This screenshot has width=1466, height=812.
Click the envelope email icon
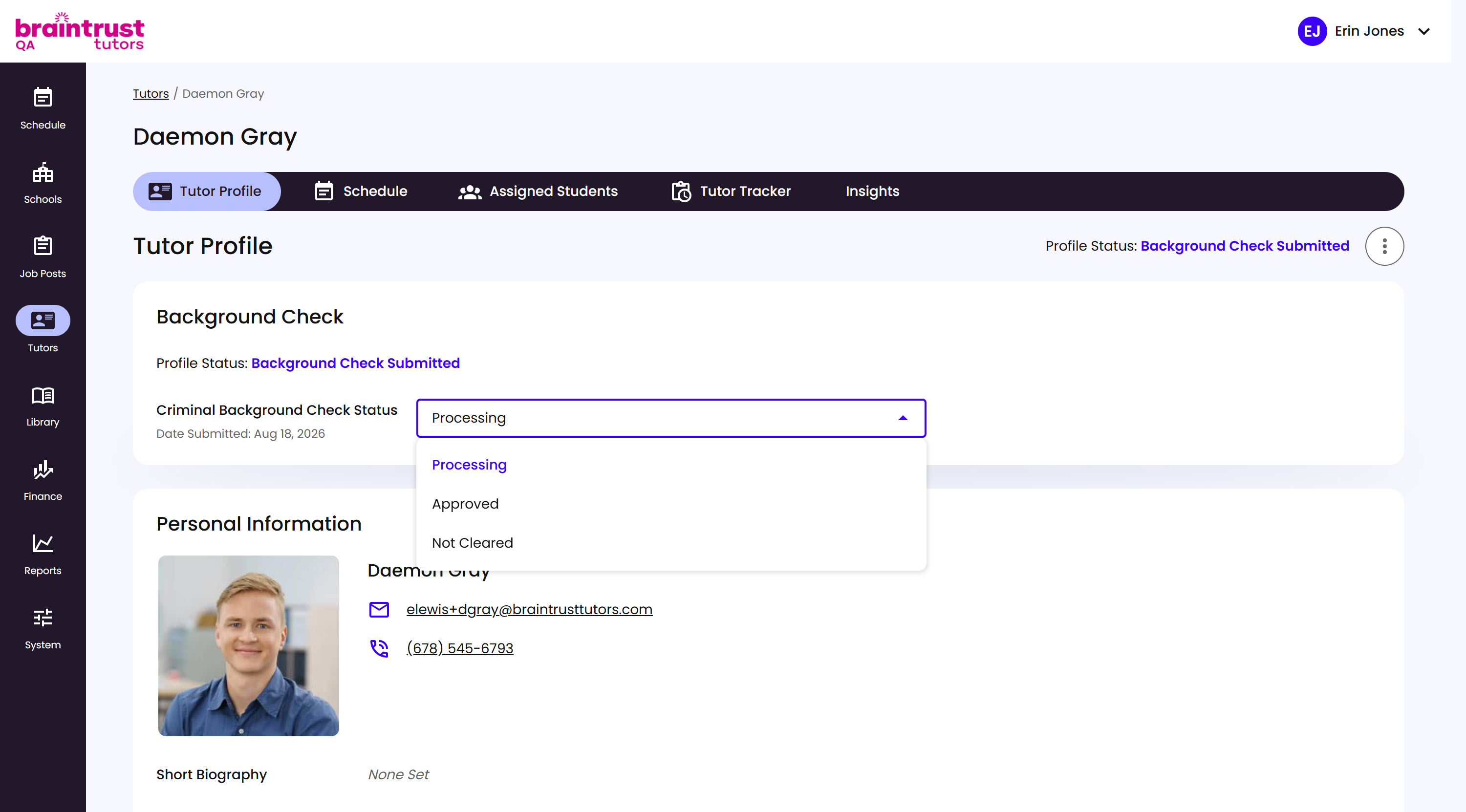click(x=379, y=609)
